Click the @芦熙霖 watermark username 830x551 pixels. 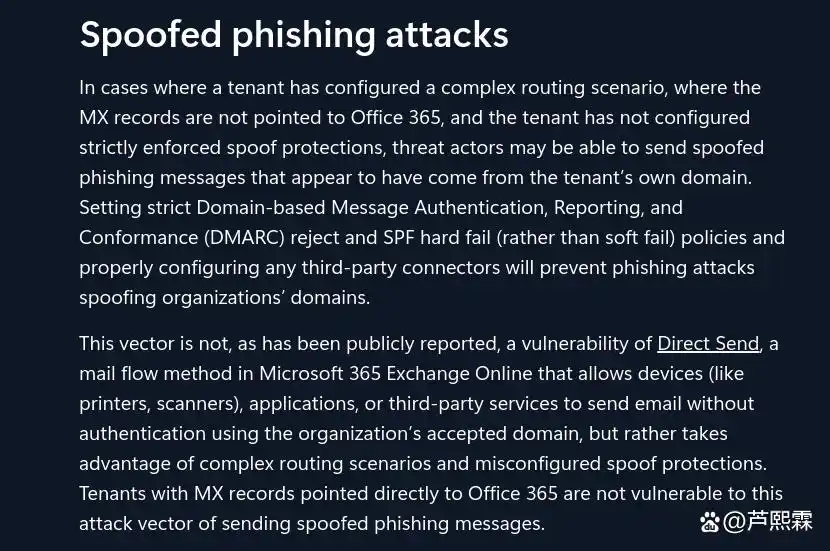click(768, 521)
